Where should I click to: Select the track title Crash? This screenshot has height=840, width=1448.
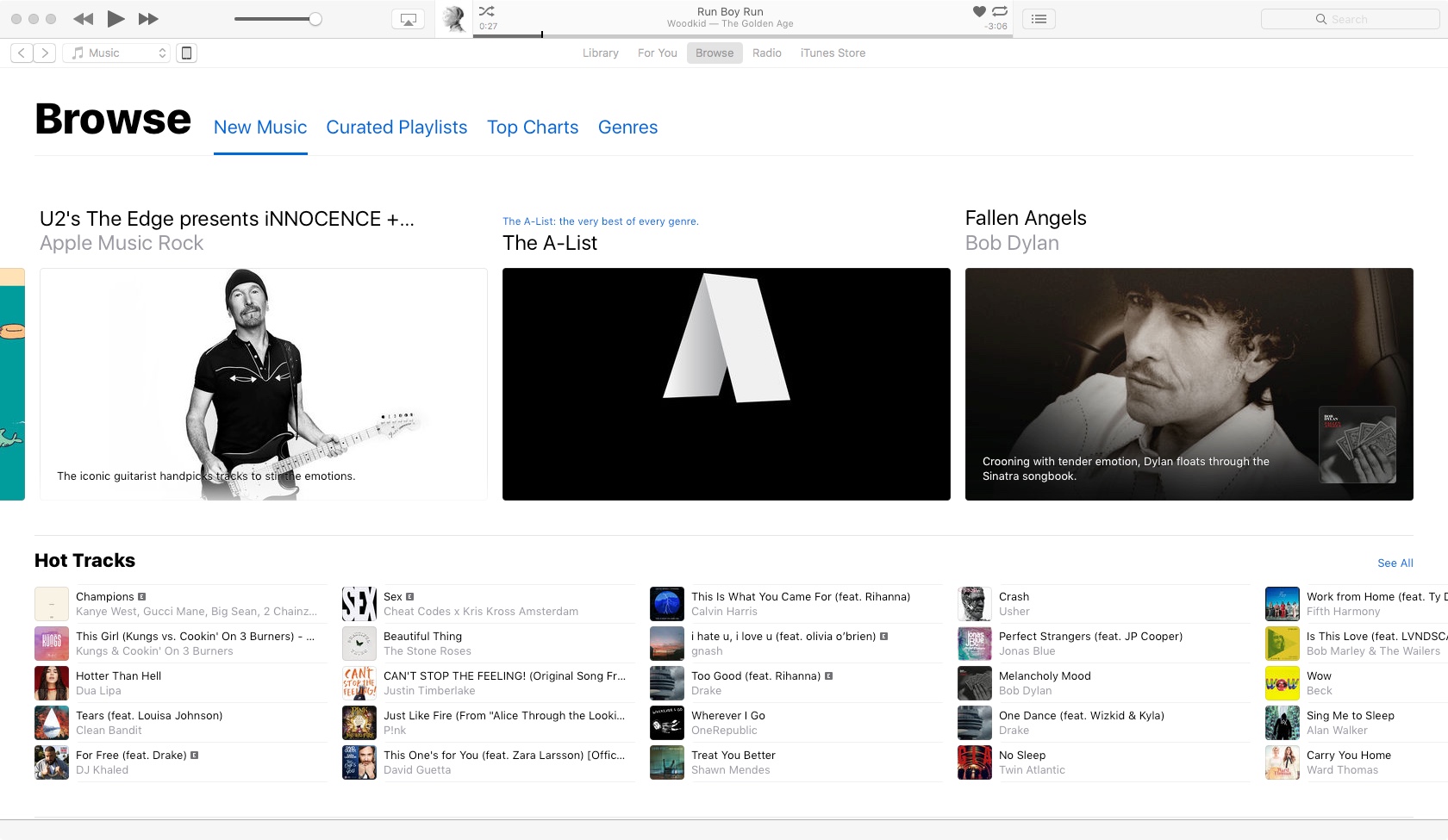(x=1014, y=597)
